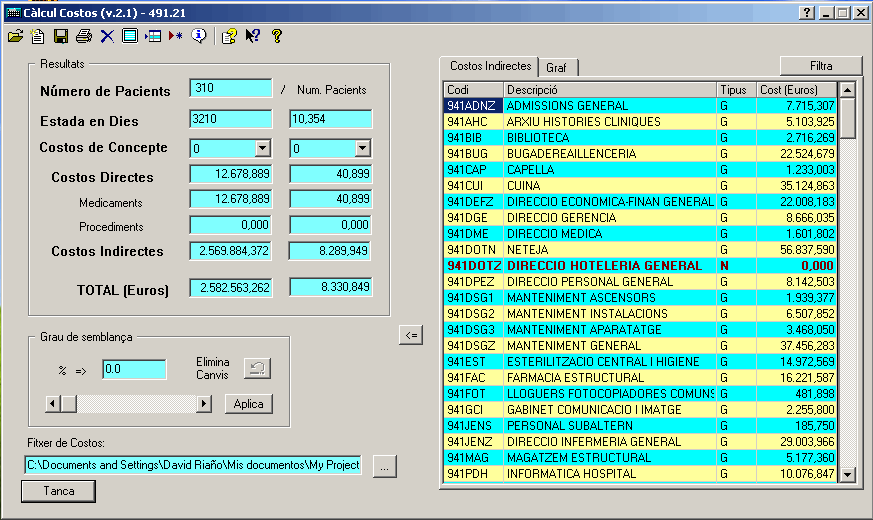Click the blue X delete icon
This screenshot has width=873, height=520.
pyautogui.click(x=107, y=36)
